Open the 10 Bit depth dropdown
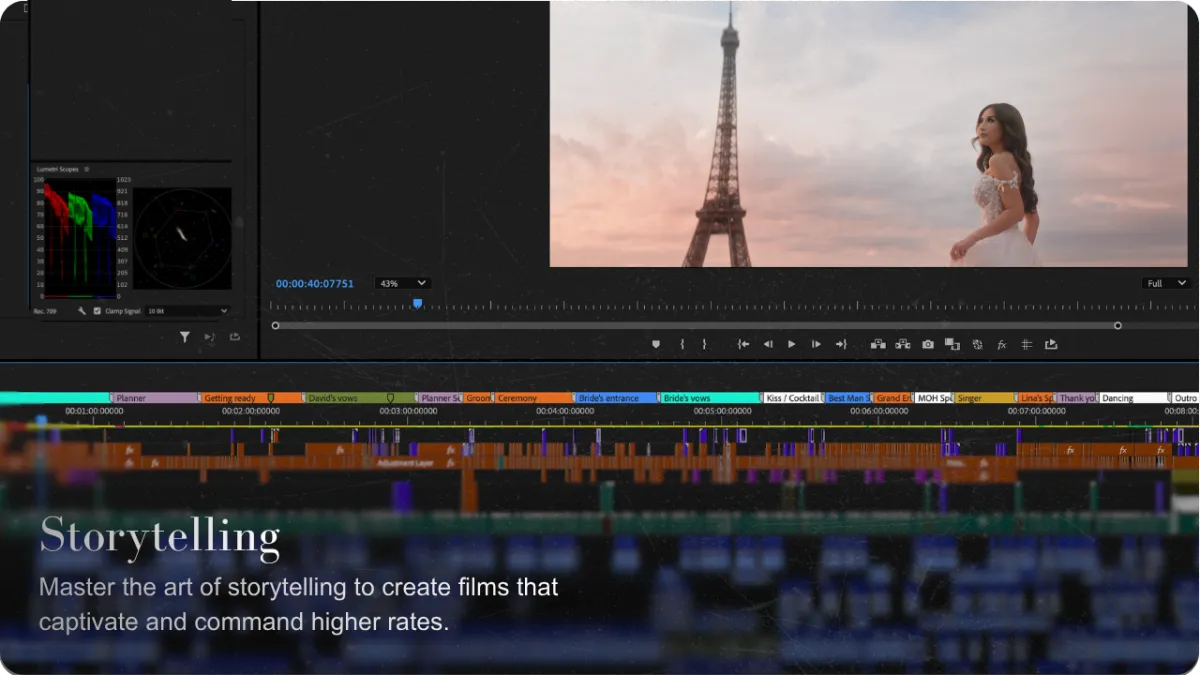The image size is (1200, 675). (x=187, y=311)
